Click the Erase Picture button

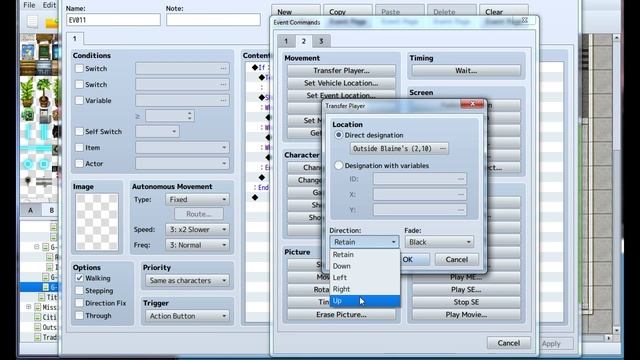click(341, 315)
